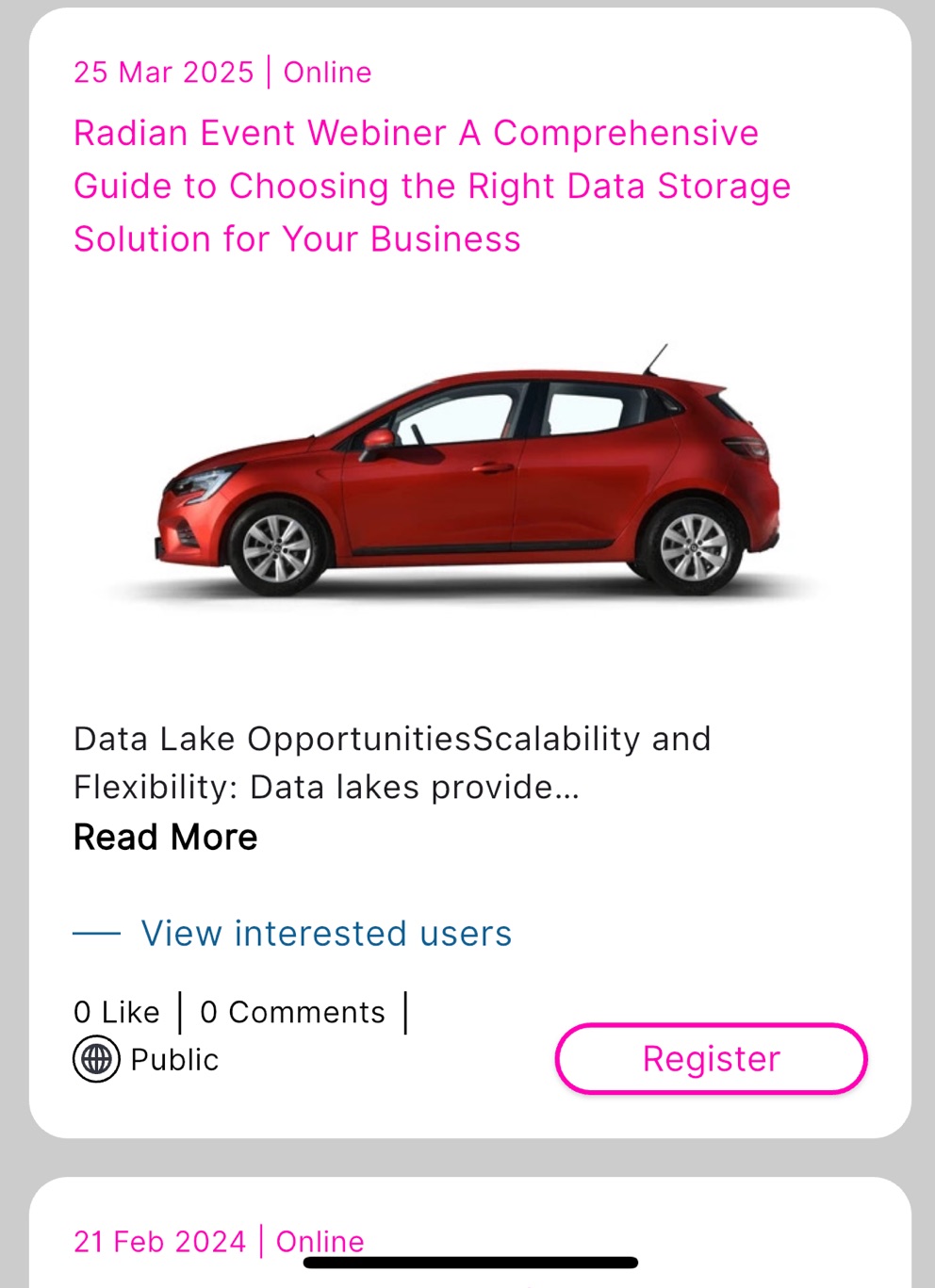935x1288 pixels.
Task: Tap 'Solution for Your Business' title line
Action: click(297, 239)
